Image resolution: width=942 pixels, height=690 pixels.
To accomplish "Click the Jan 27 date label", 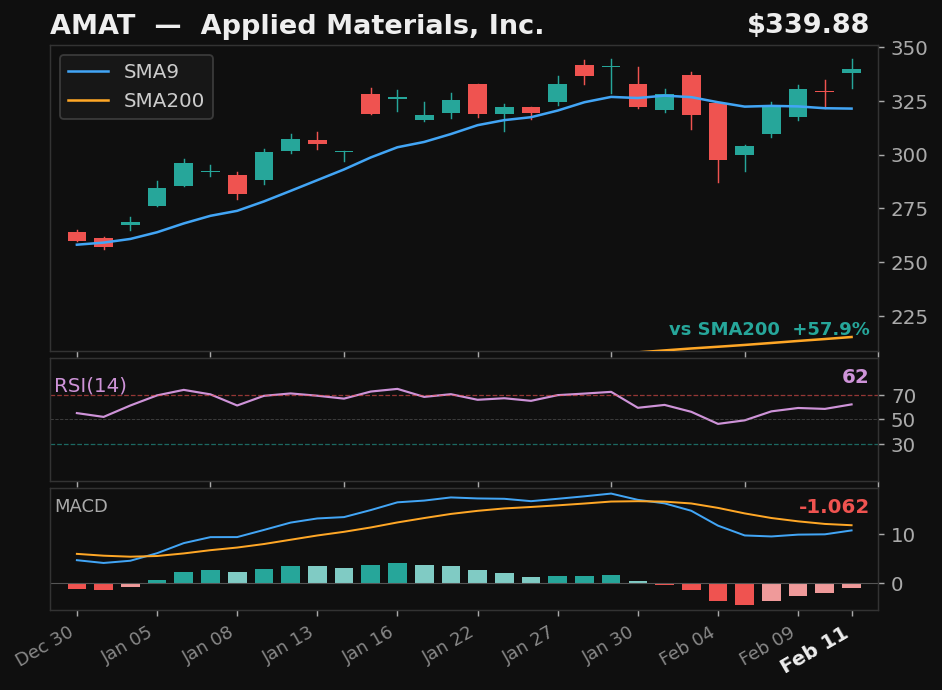I will (527, 646).
